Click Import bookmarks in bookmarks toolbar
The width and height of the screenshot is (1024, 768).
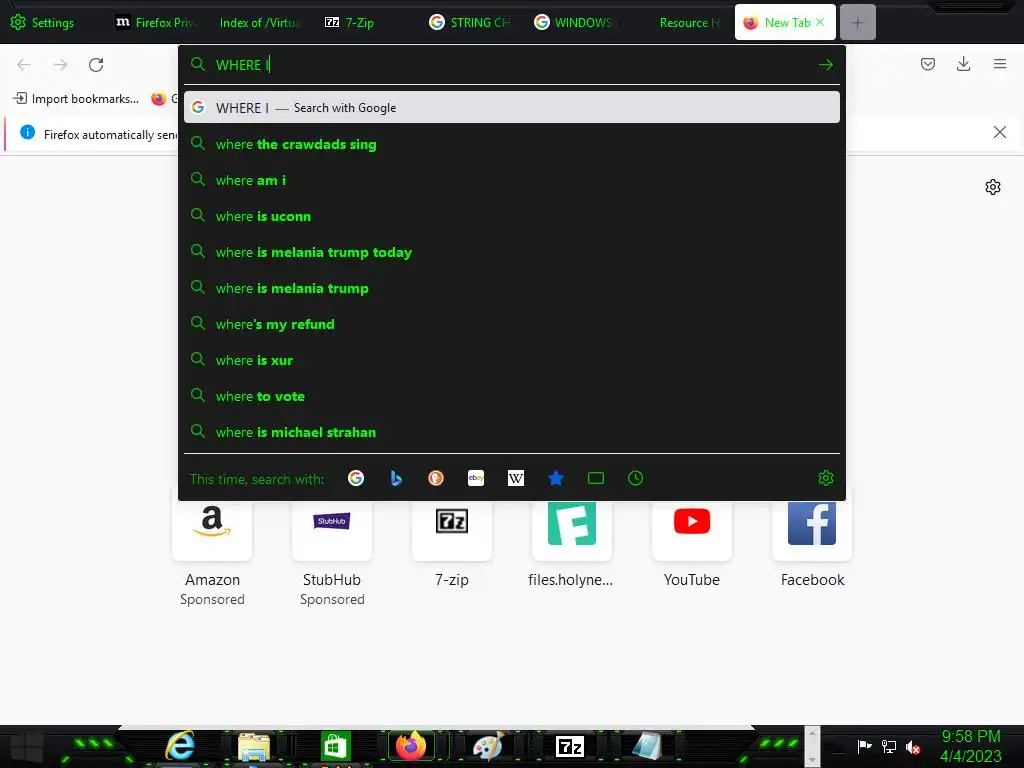pos(76,99)
